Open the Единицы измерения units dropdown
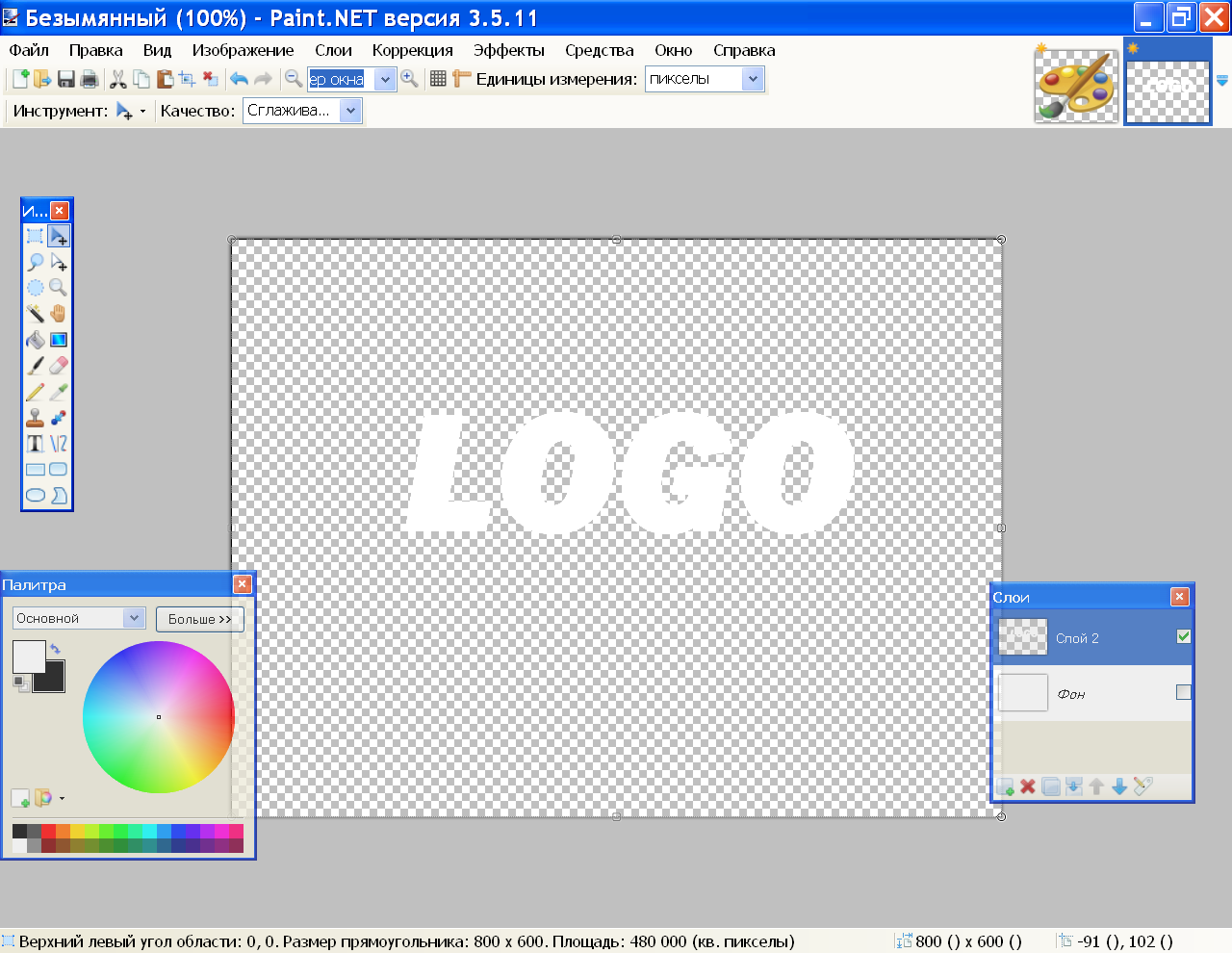 tap(753, 79)
